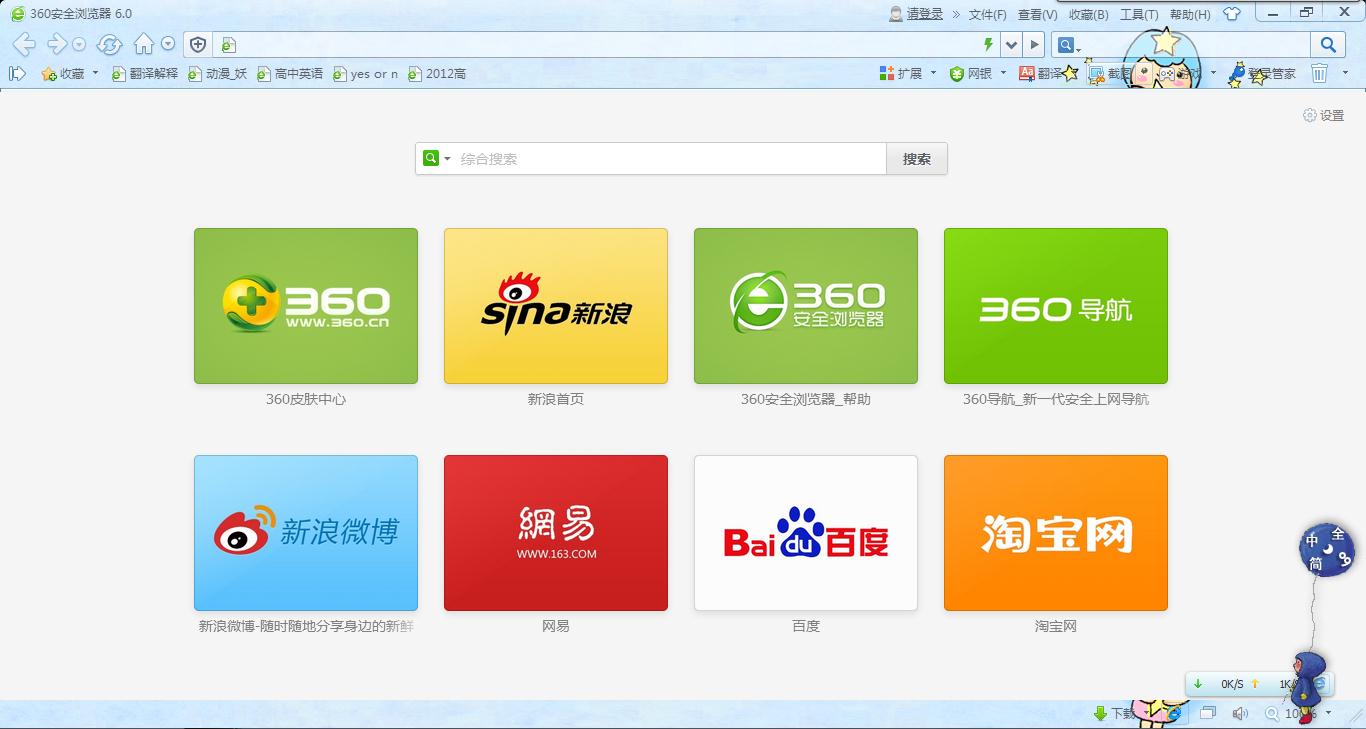1366x729 pixels.
Task: Click 请登录 login link
Action: click(x=925, y=14)
